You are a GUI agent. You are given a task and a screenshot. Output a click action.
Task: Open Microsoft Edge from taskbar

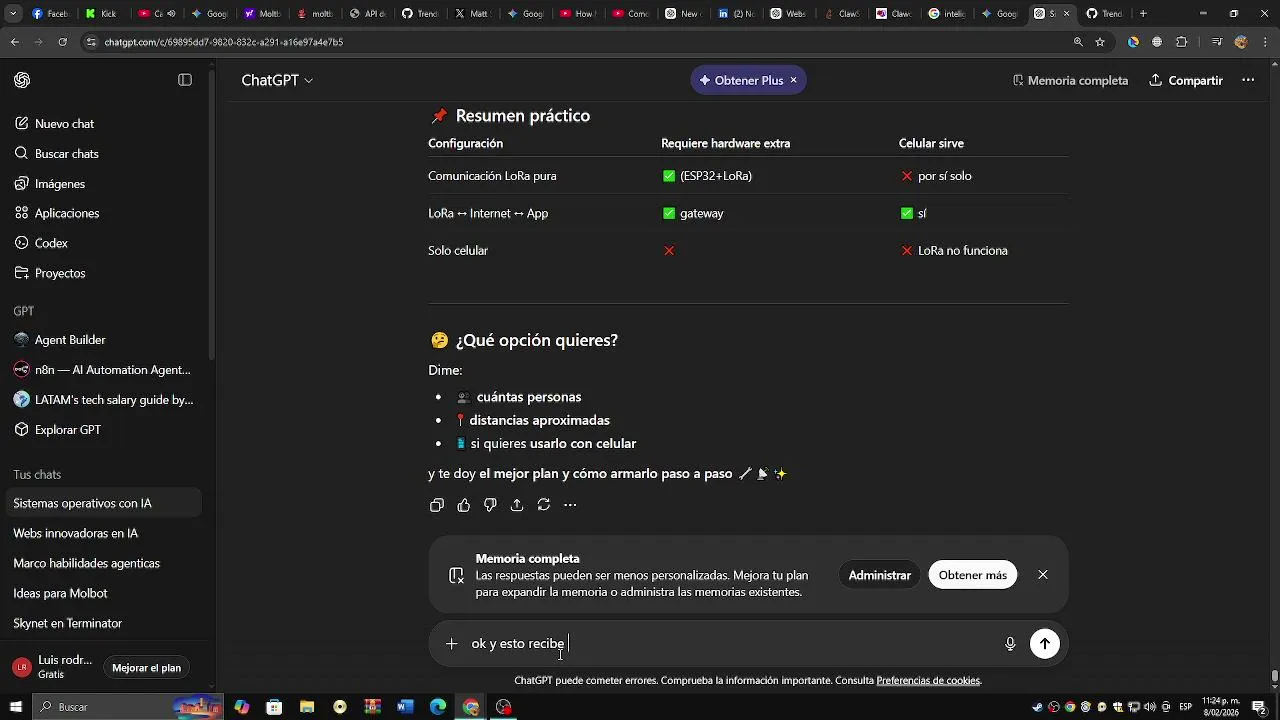(438, 707)
